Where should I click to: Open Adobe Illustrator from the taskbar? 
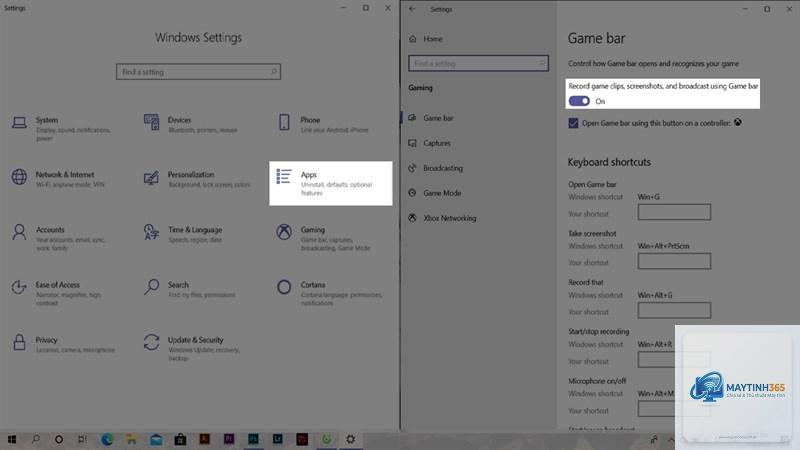[x=205, y=439]
